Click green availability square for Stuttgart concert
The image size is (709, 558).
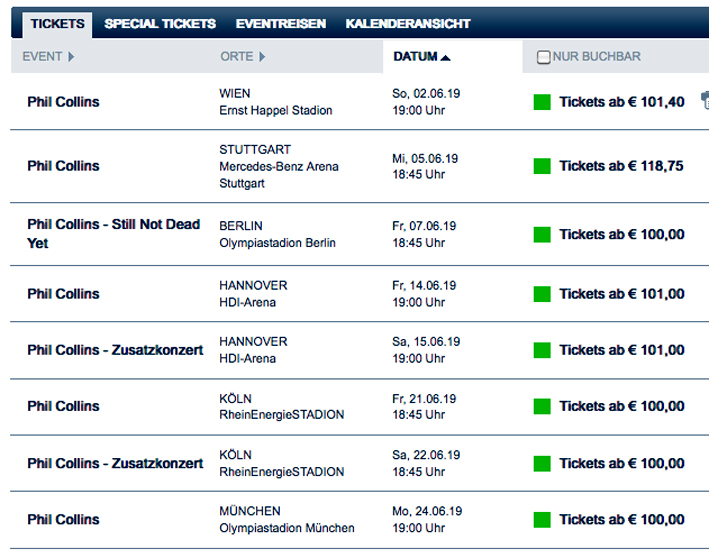click(x=542, y=166)
